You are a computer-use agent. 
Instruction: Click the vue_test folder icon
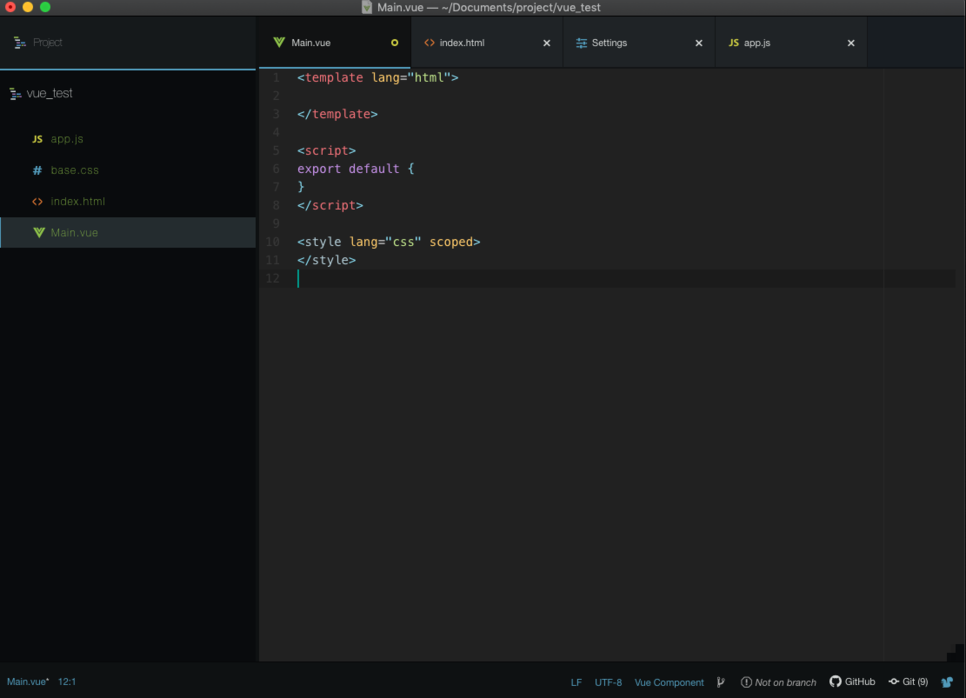click(15, 94)
